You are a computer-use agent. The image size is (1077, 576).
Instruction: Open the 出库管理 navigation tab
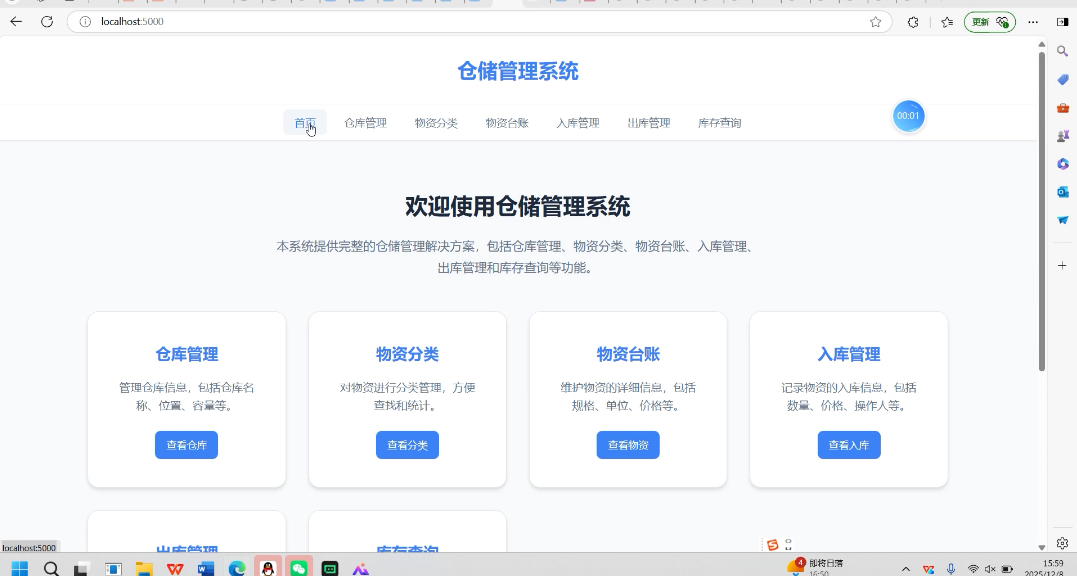648,123
